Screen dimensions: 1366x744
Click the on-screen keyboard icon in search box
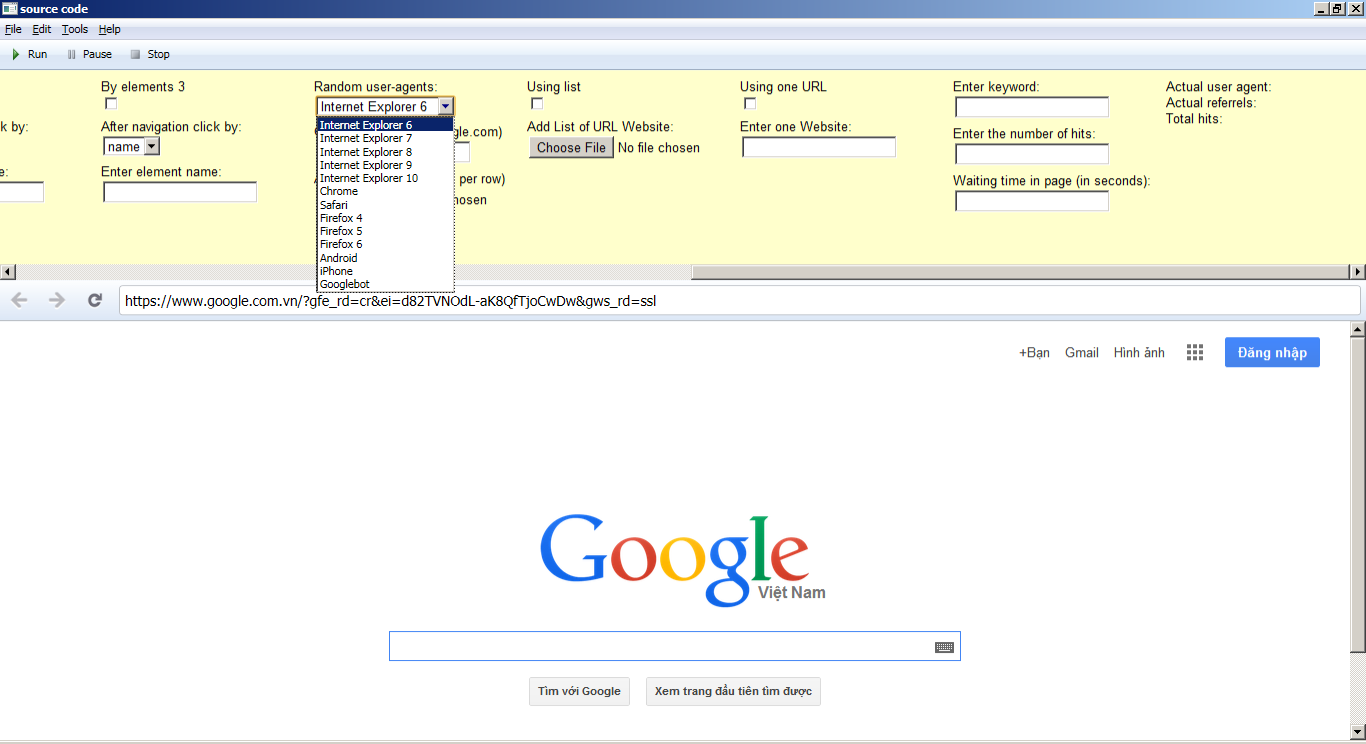(x=944, y=647)
